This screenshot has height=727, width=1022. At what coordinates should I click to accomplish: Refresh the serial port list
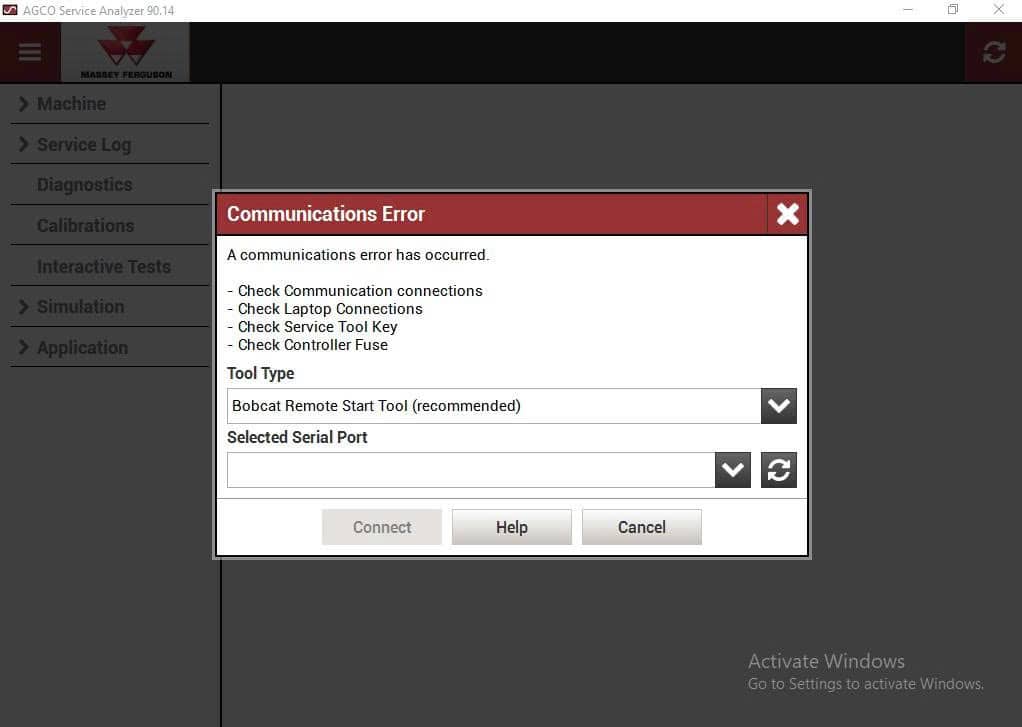(x=778, y=470)
